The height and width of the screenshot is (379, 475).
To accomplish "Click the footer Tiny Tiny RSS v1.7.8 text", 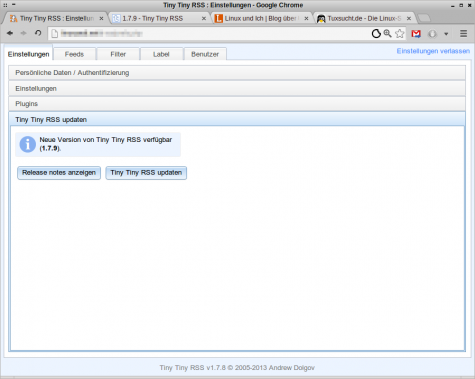I will (237, 368).
